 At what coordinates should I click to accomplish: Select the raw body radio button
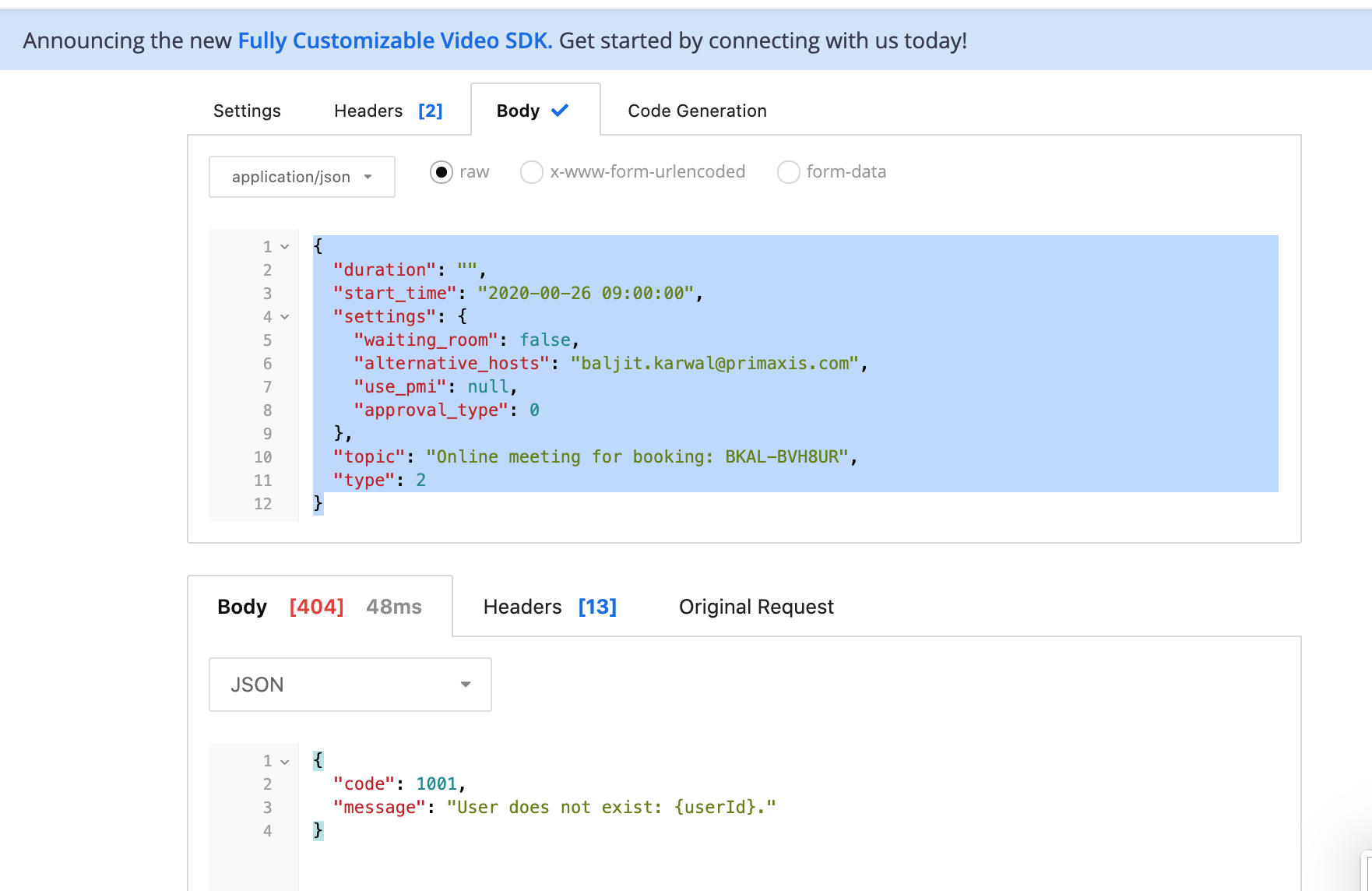pos(442,172)
